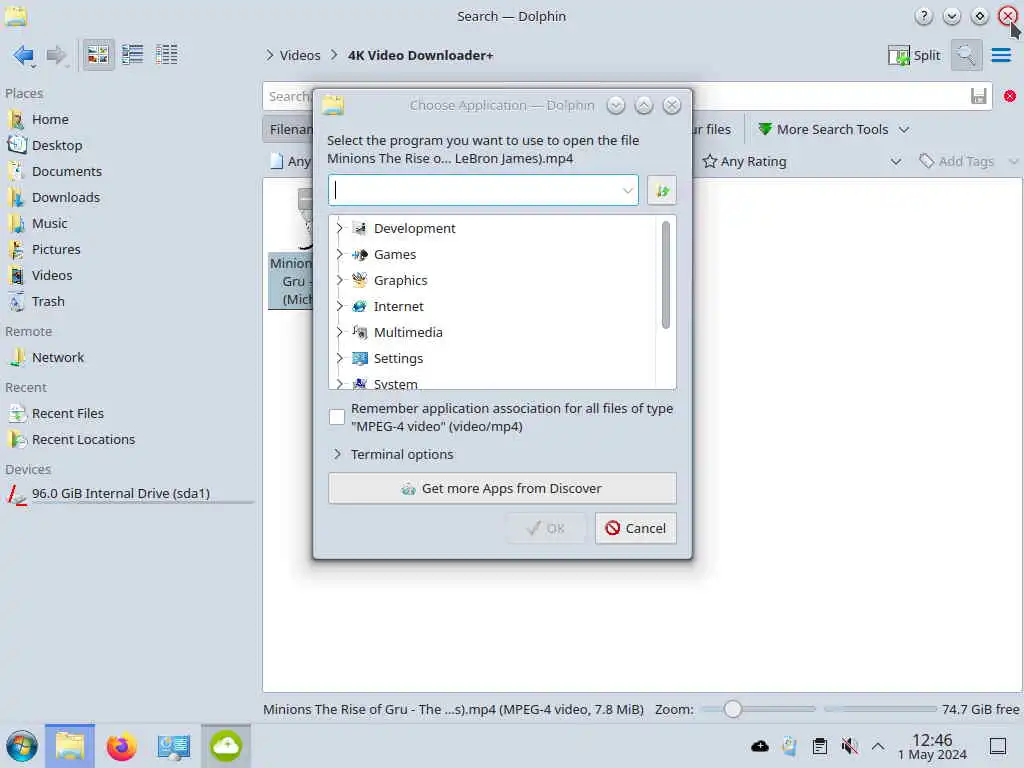Go back with the blue back arrow
The image size is (1024, 768).
coord(23,56)
